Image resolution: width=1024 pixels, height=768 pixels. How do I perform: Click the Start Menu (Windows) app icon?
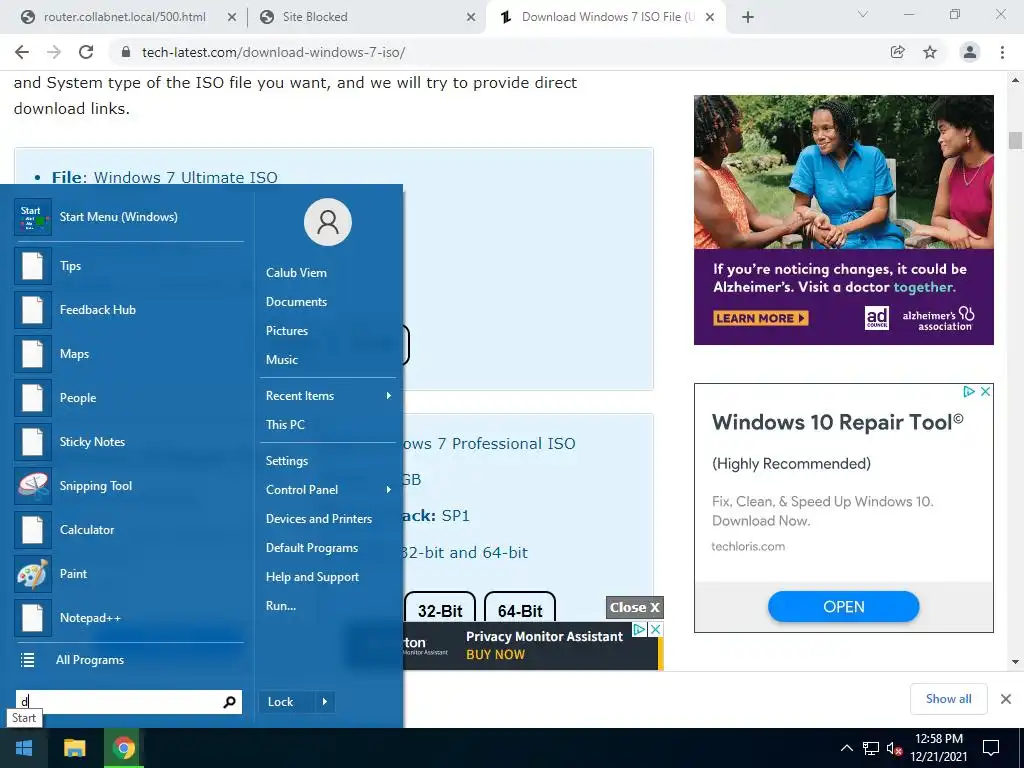tap(33, 217)
